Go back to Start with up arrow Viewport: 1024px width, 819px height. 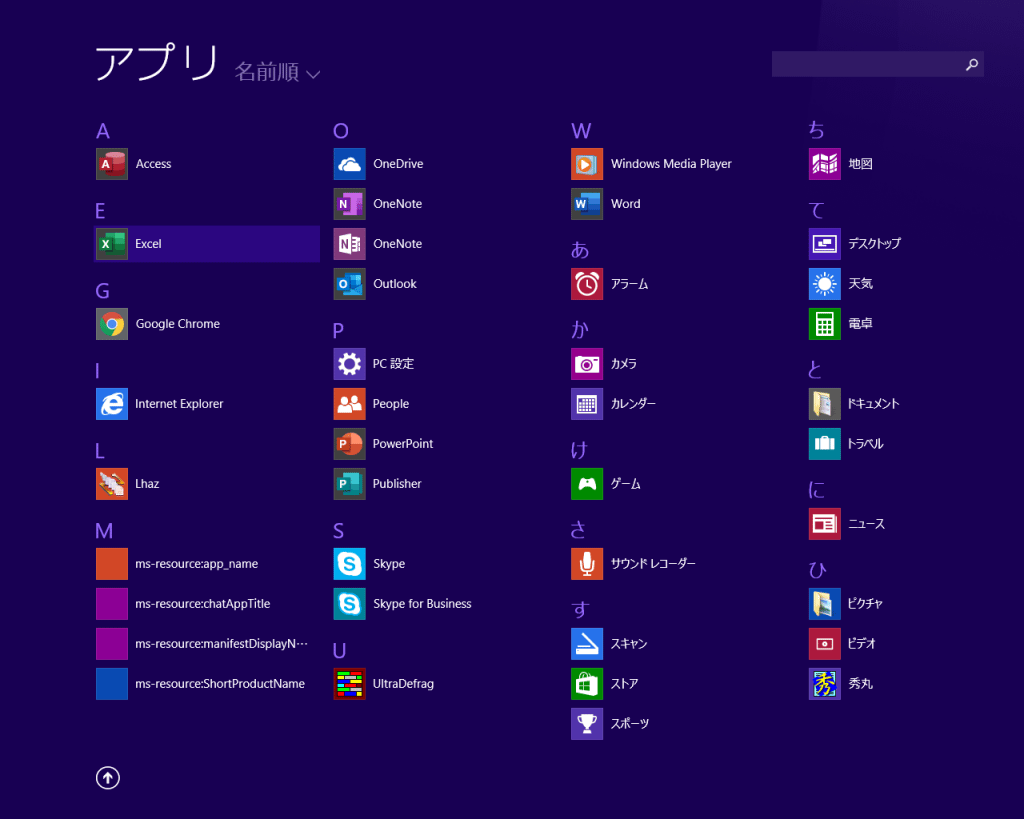tap(108, 778)
